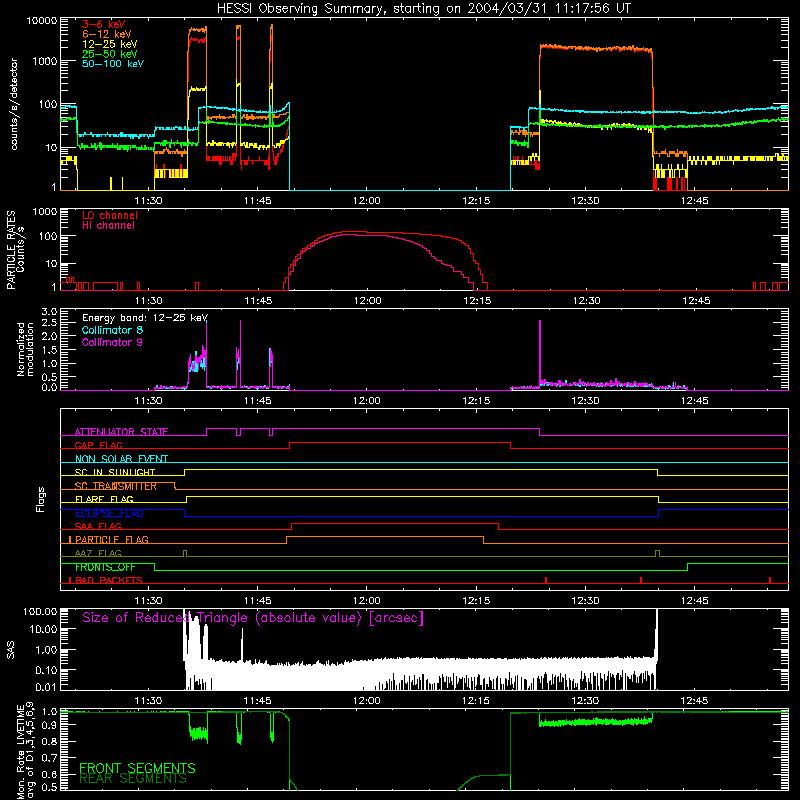Screen dimensions: 800x800
Task: Click the NON SOLAR EVENT flag label
Action: pyautogui.click(x=121, y=459)
